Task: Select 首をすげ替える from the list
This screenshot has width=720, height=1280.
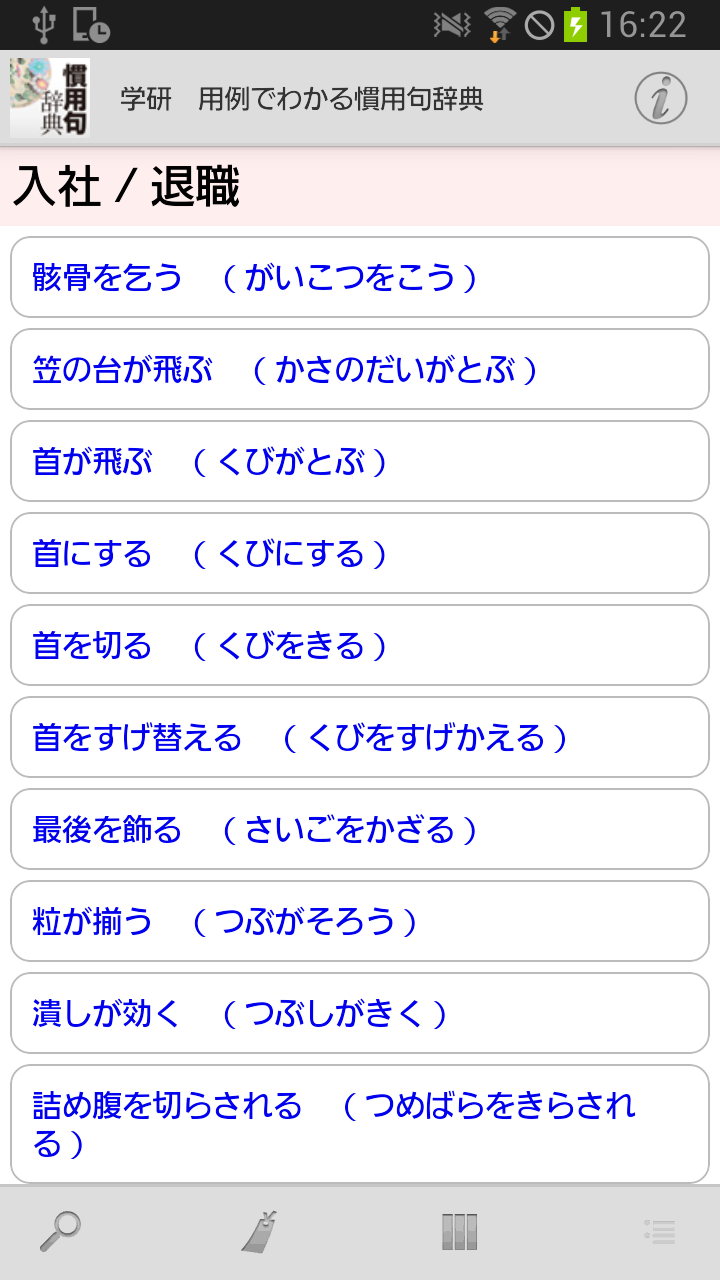Action: tap(360, 737)
